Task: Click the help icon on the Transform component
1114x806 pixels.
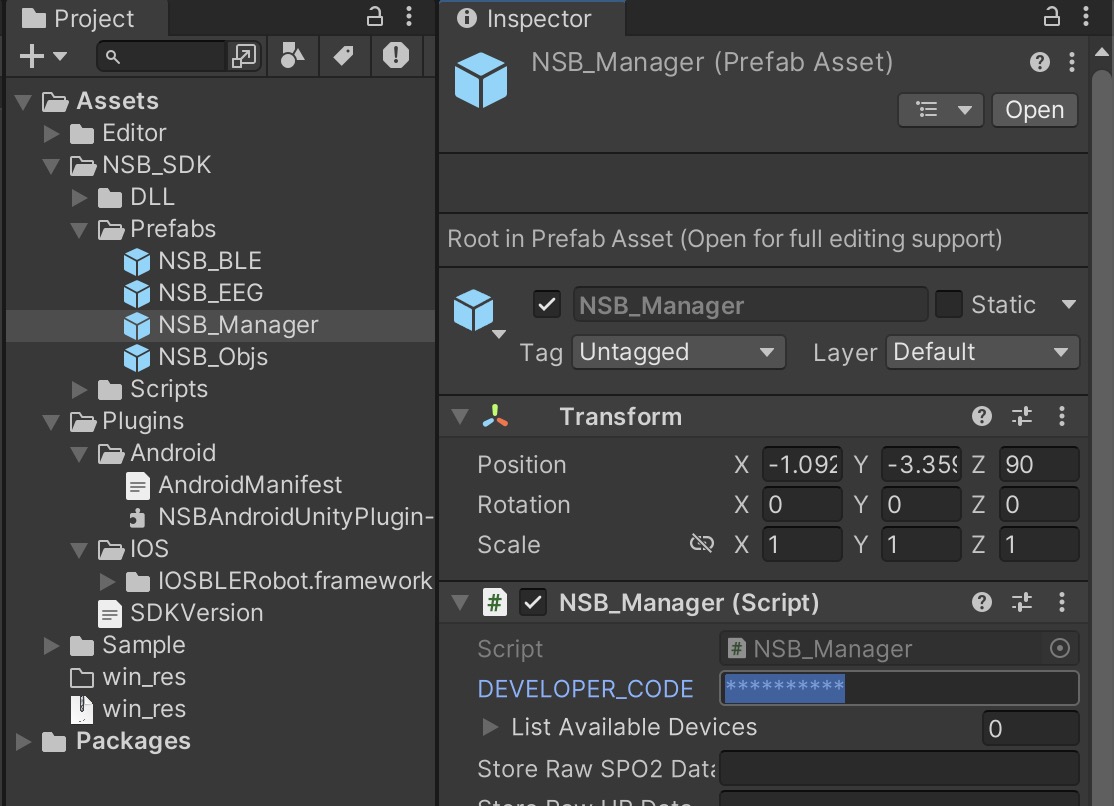Action: click(x=982, y=416)
